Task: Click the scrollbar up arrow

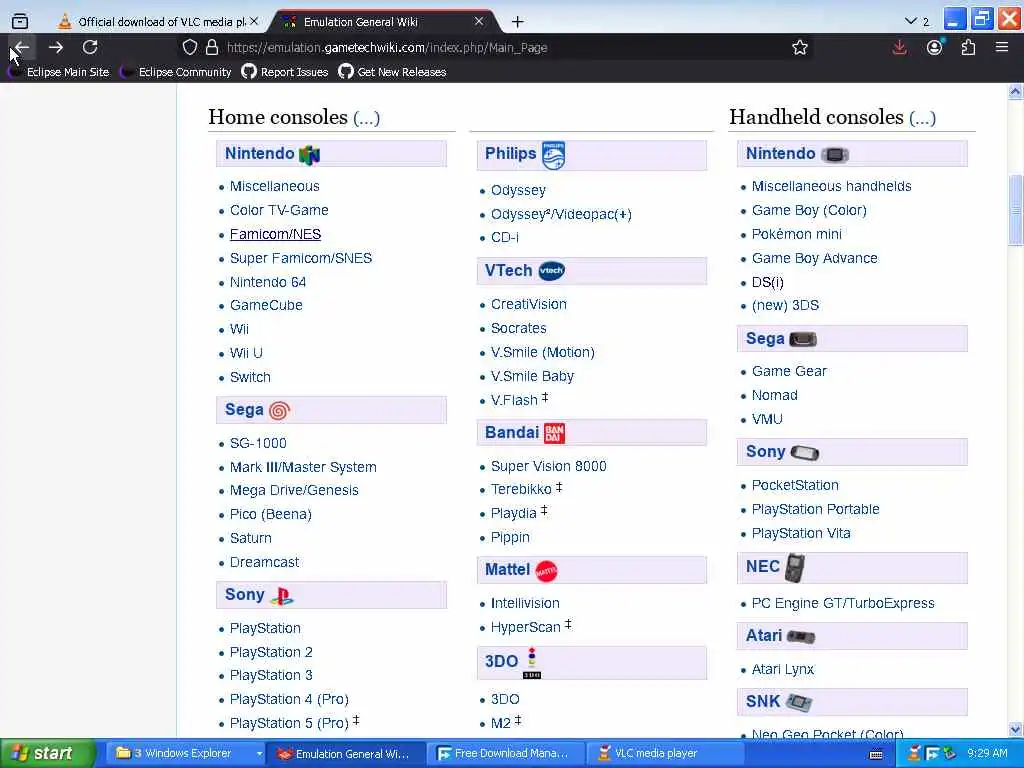Action: [x=1016, y=91]
